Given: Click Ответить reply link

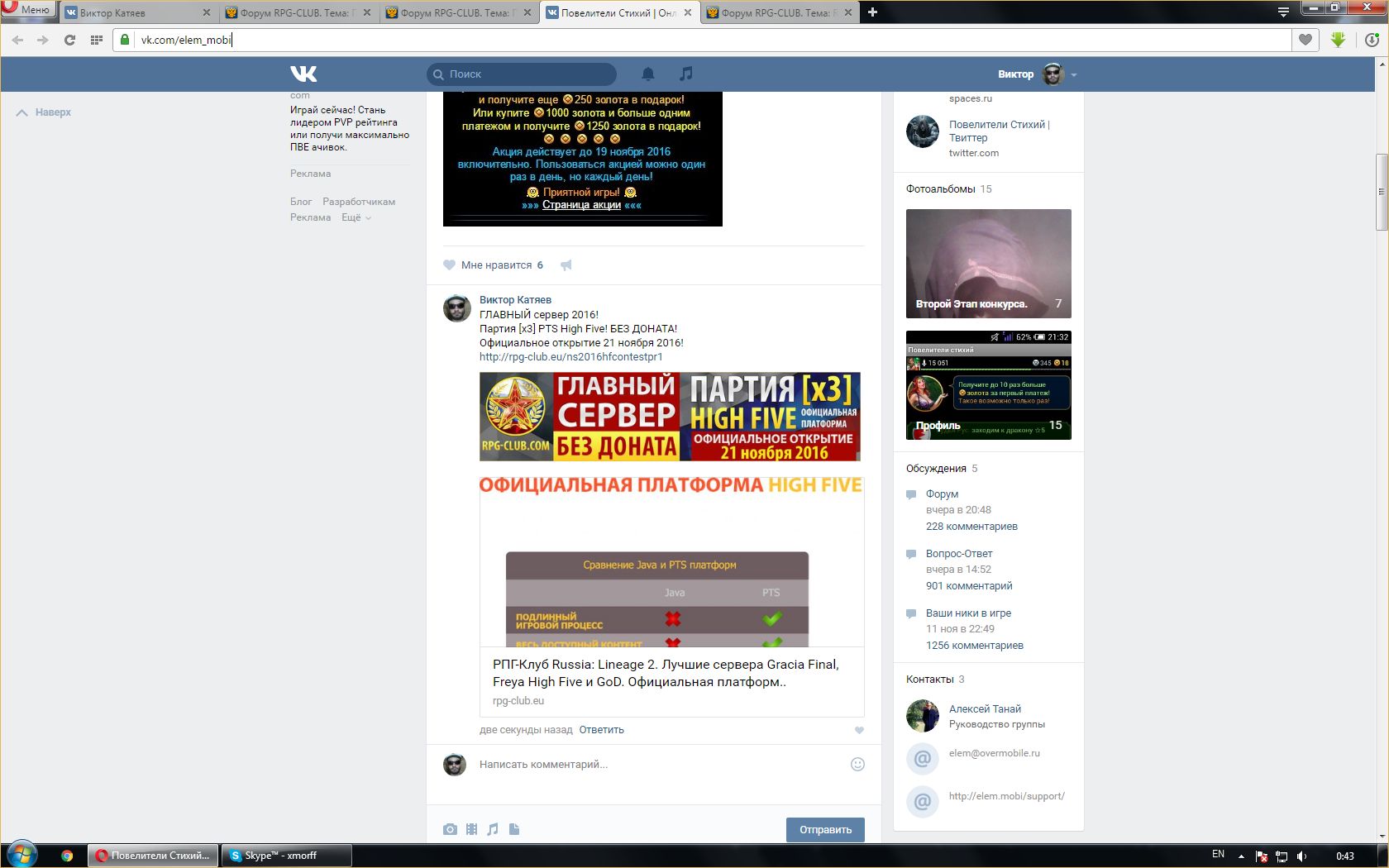Looking at the screenshot, I should tap(601, 730).
